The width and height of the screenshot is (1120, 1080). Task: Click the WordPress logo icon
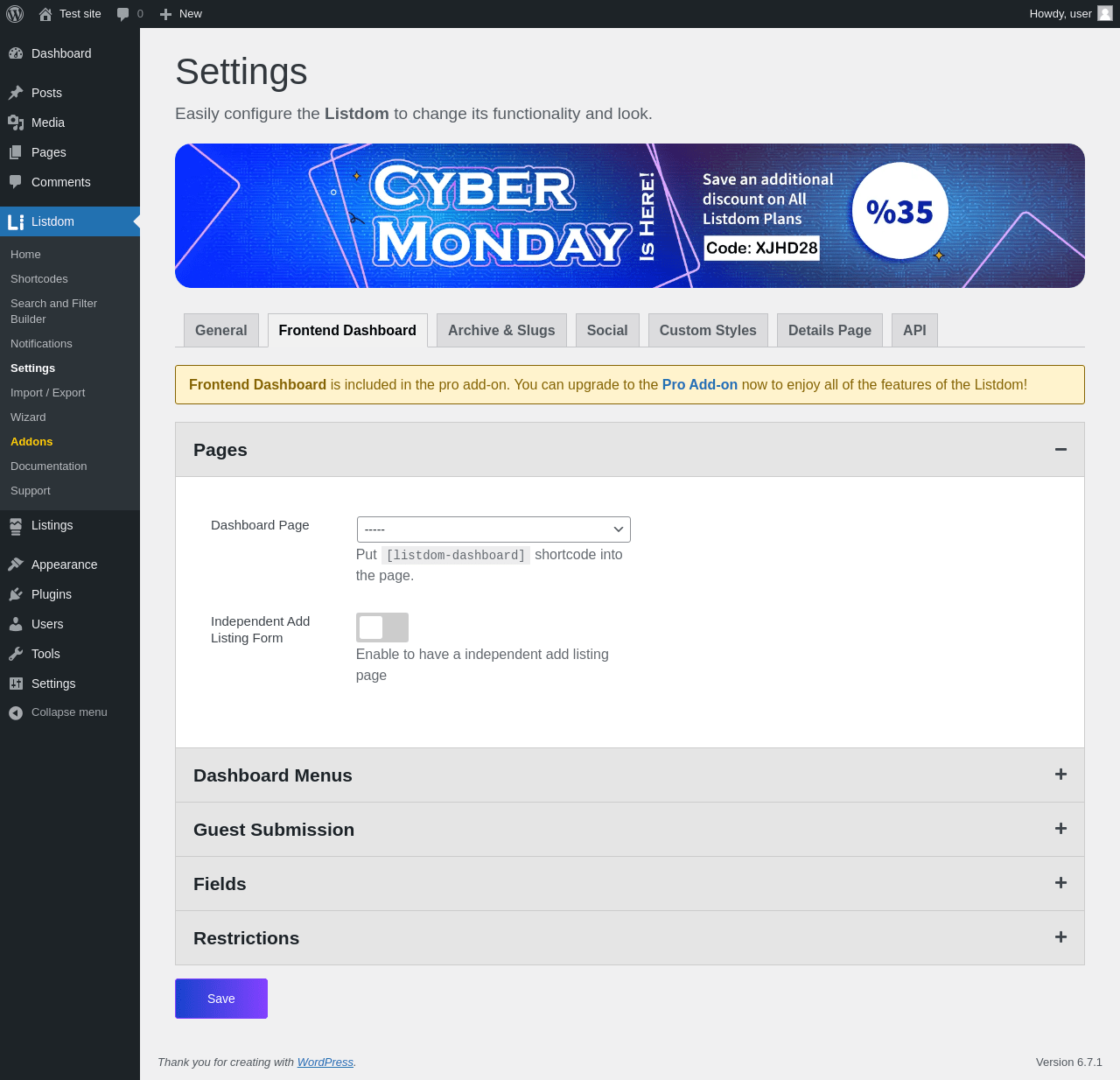point(15,14)
